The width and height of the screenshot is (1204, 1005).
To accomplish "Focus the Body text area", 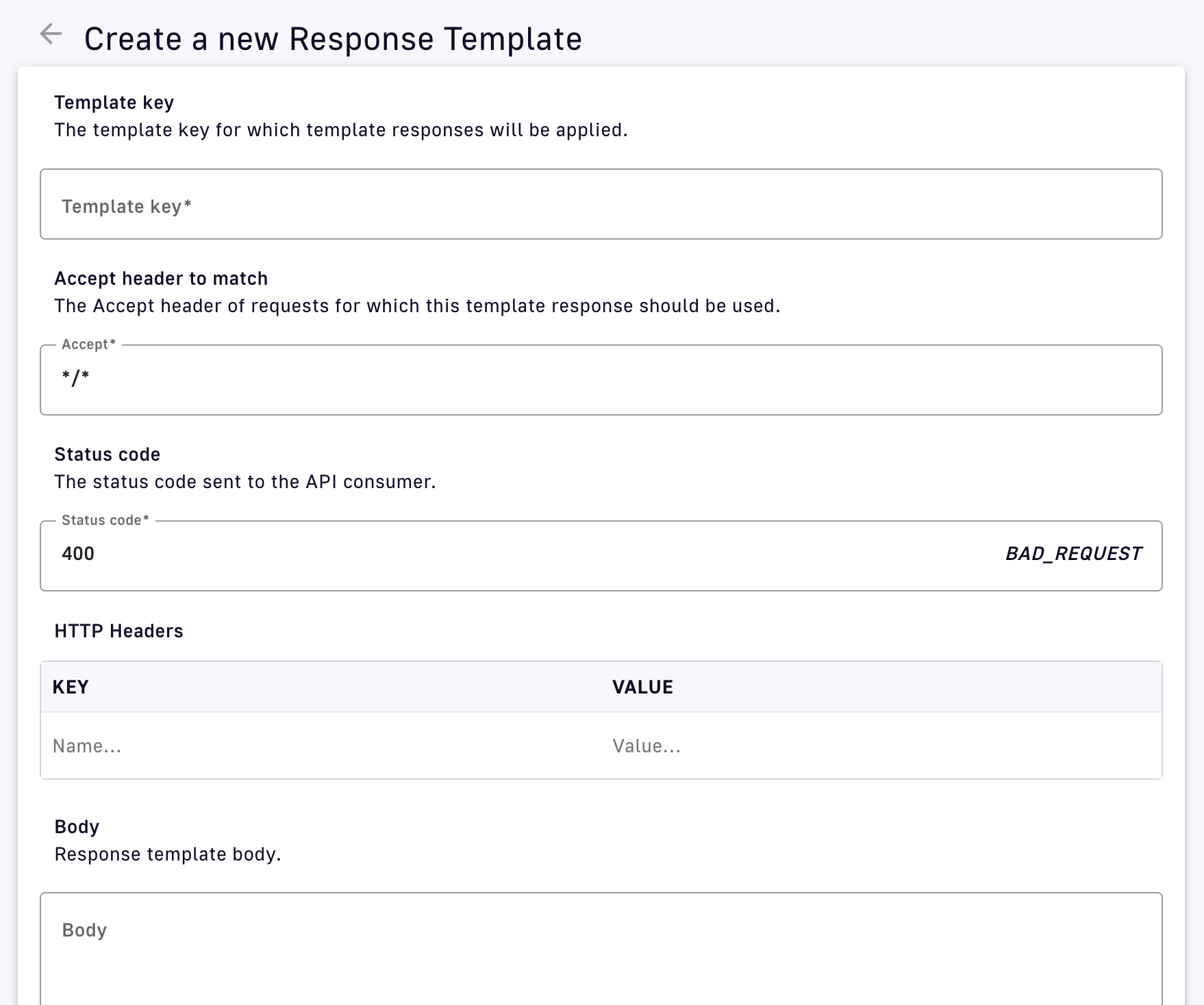I will 601,948.
